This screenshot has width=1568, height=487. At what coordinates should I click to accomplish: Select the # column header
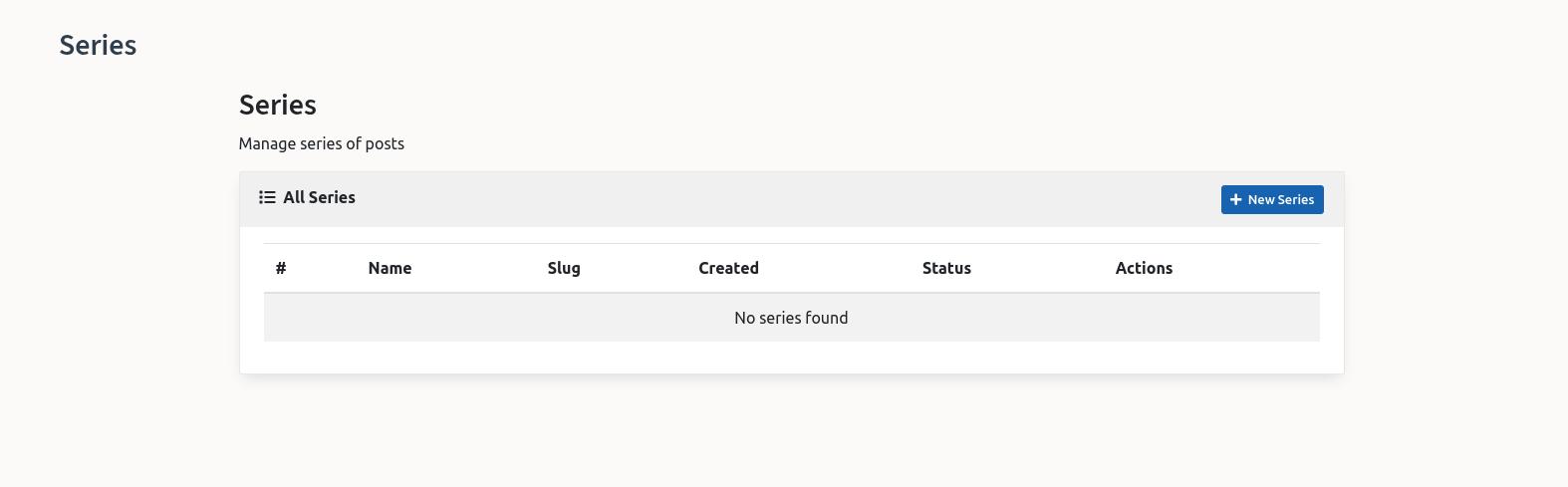pos(281,268)
